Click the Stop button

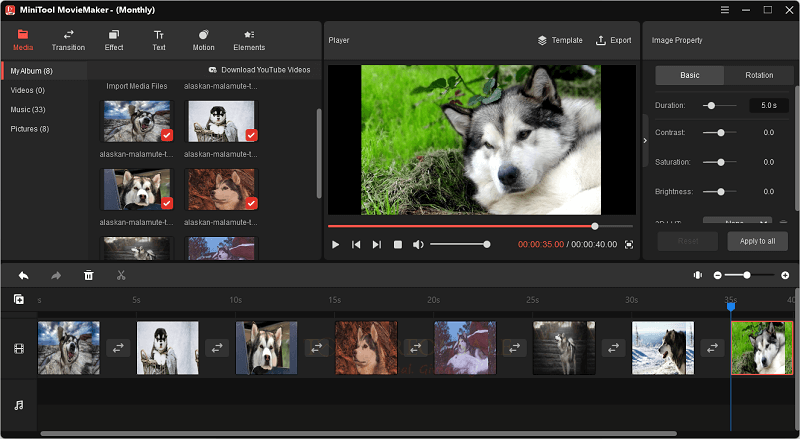(398, 245)
